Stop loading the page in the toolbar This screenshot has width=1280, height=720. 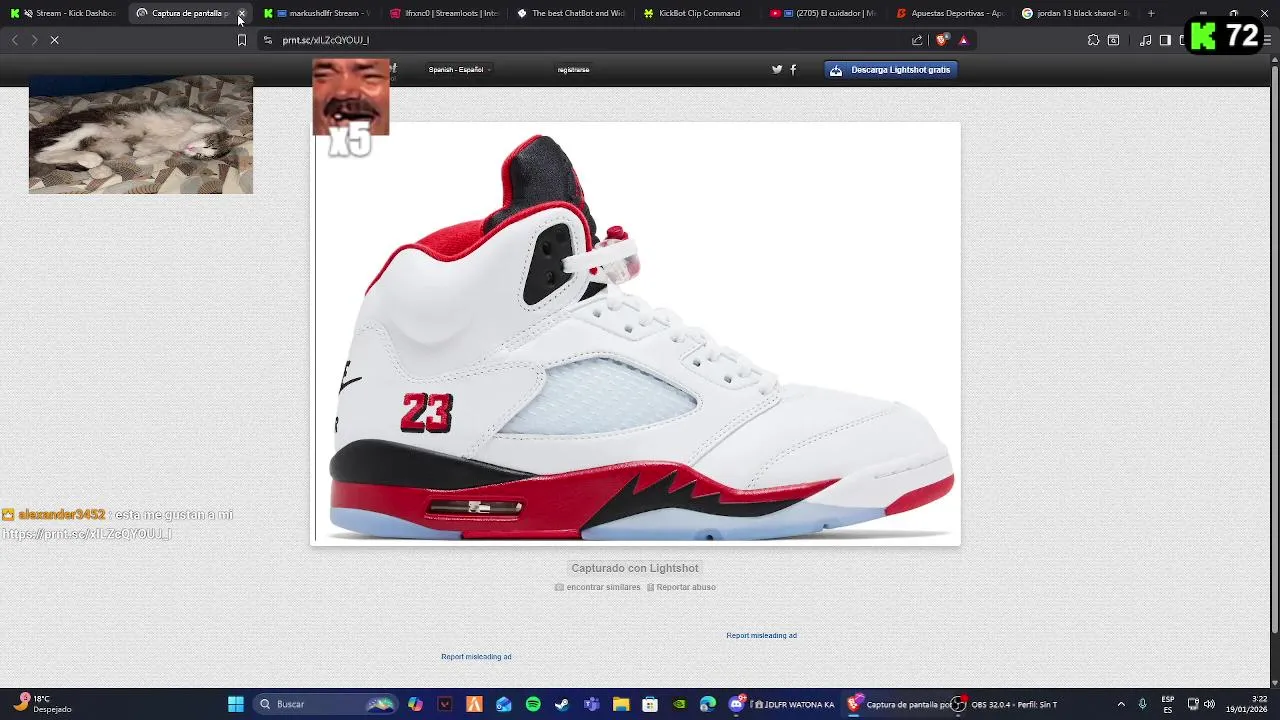click(55, 40)
